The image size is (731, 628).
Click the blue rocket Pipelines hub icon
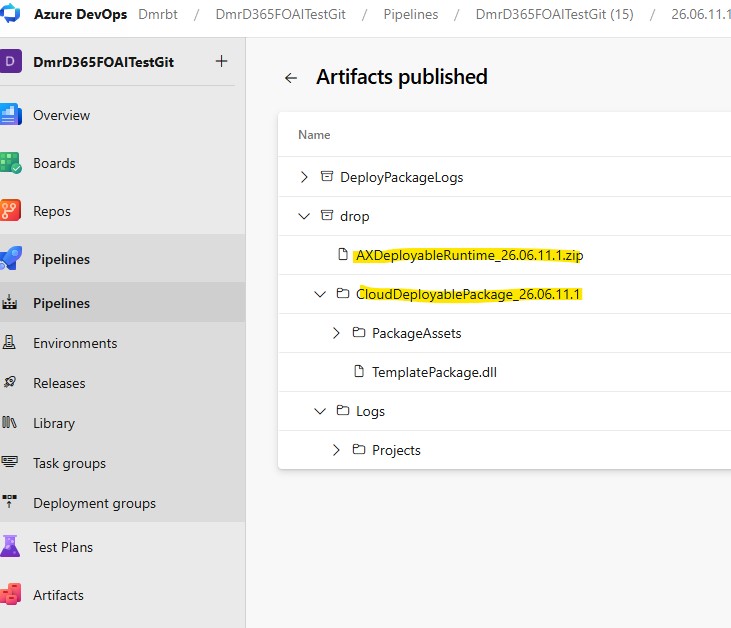10,258
